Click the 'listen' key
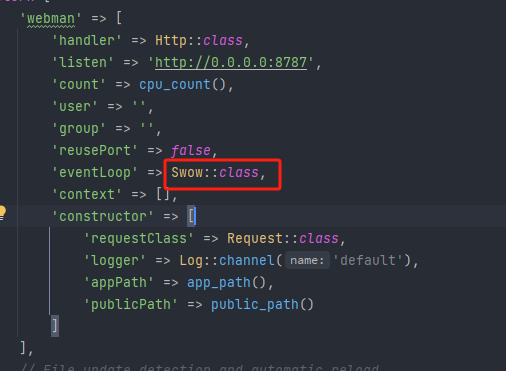The width and height of the screenshot is (506, 371). [x=83, y=62]
